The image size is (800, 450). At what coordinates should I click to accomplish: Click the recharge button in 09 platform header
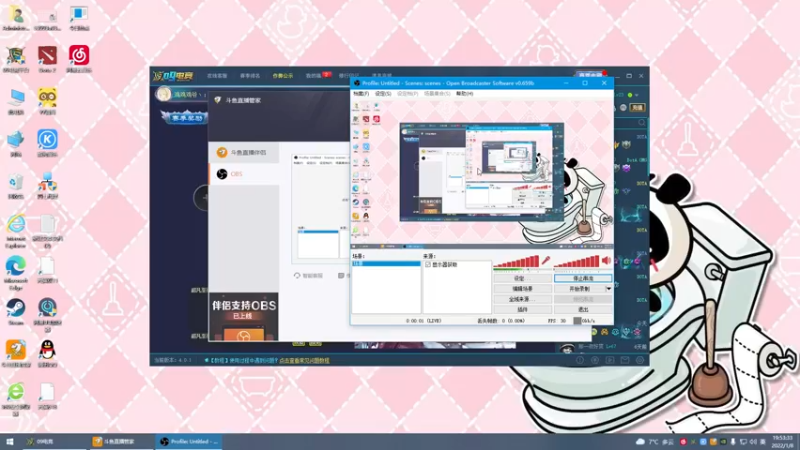(638, 108)
